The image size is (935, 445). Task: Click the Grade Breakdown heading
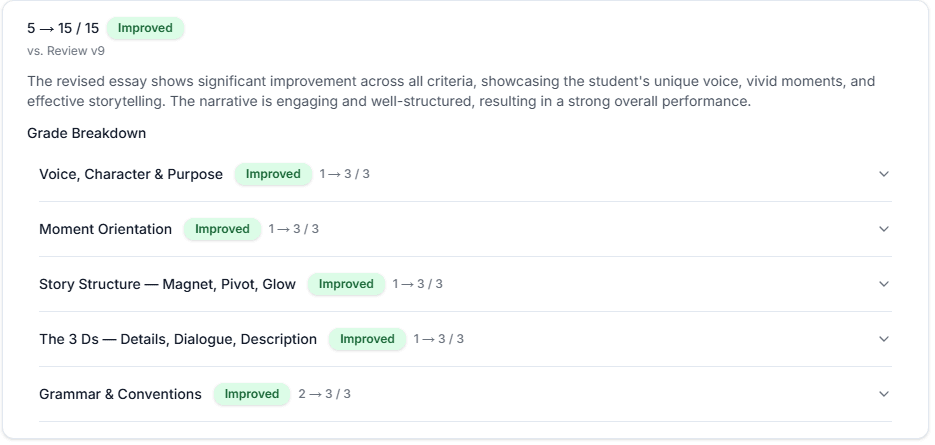click(x=86, y=133)
